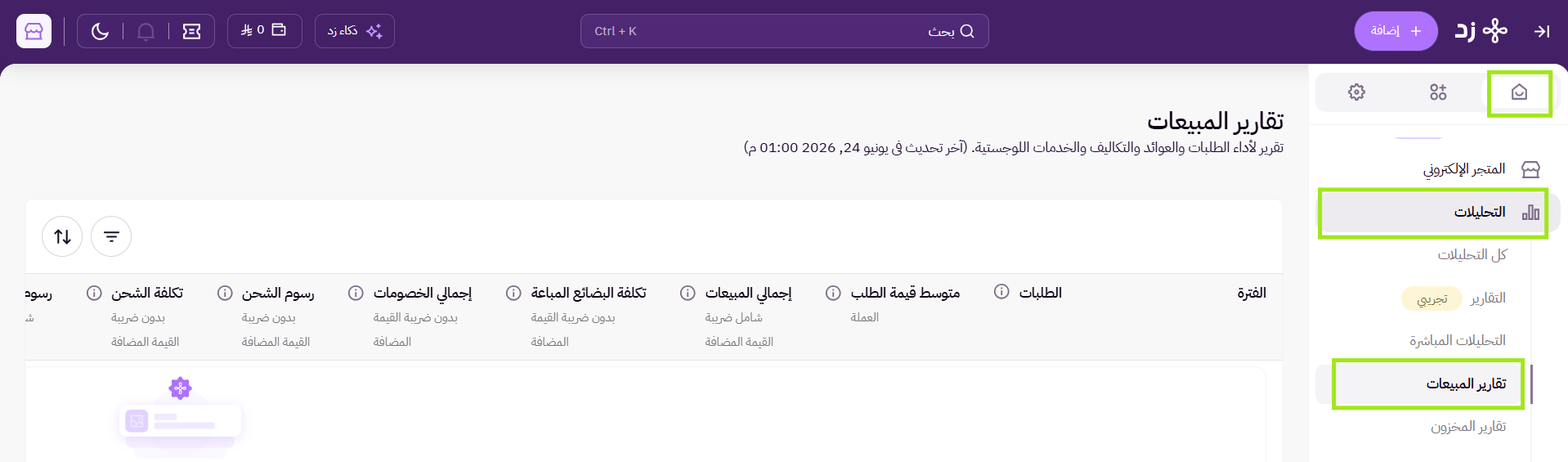Open تقارير المخزون submenu item

[1467, 427]
